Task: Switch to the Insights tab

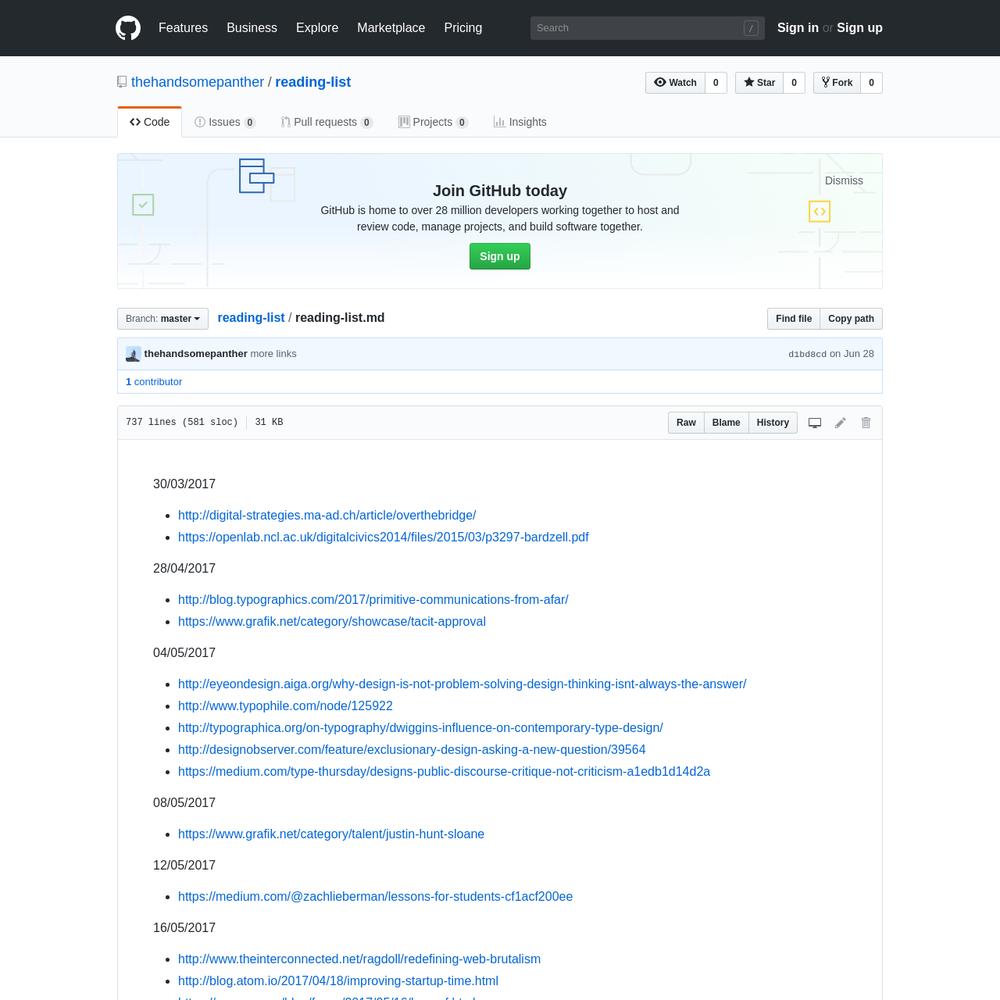Action: [x=520, y=122]
